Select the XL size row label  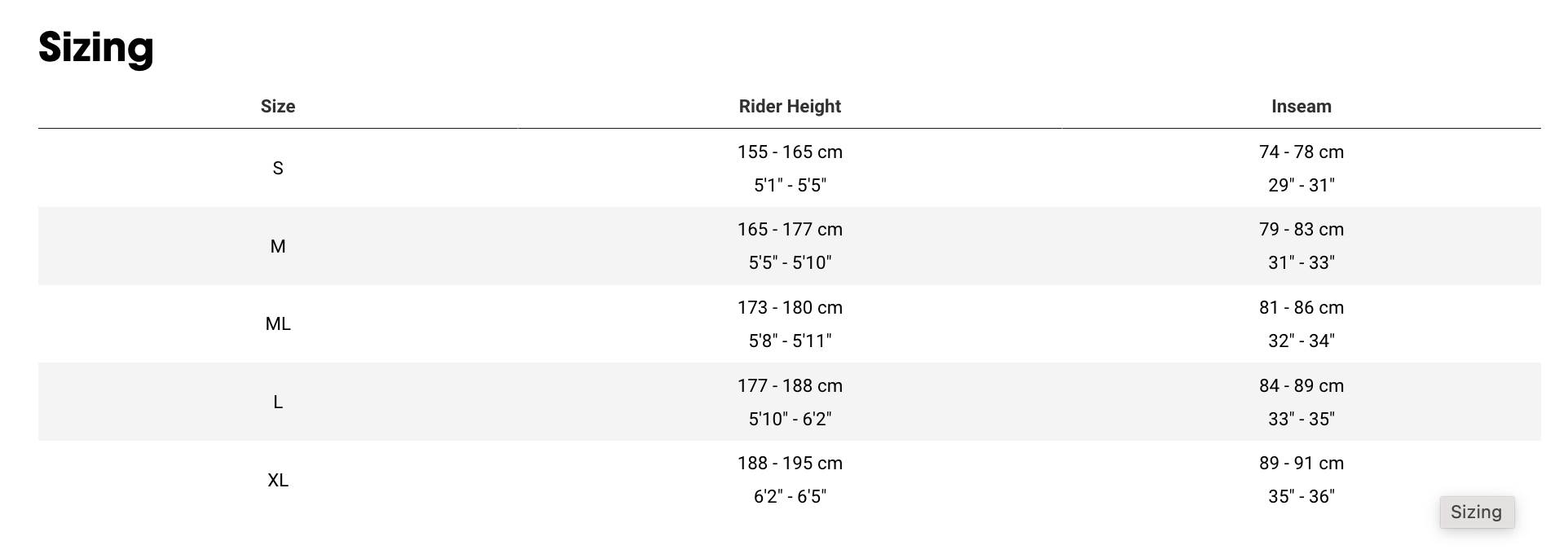pos(278,481)
